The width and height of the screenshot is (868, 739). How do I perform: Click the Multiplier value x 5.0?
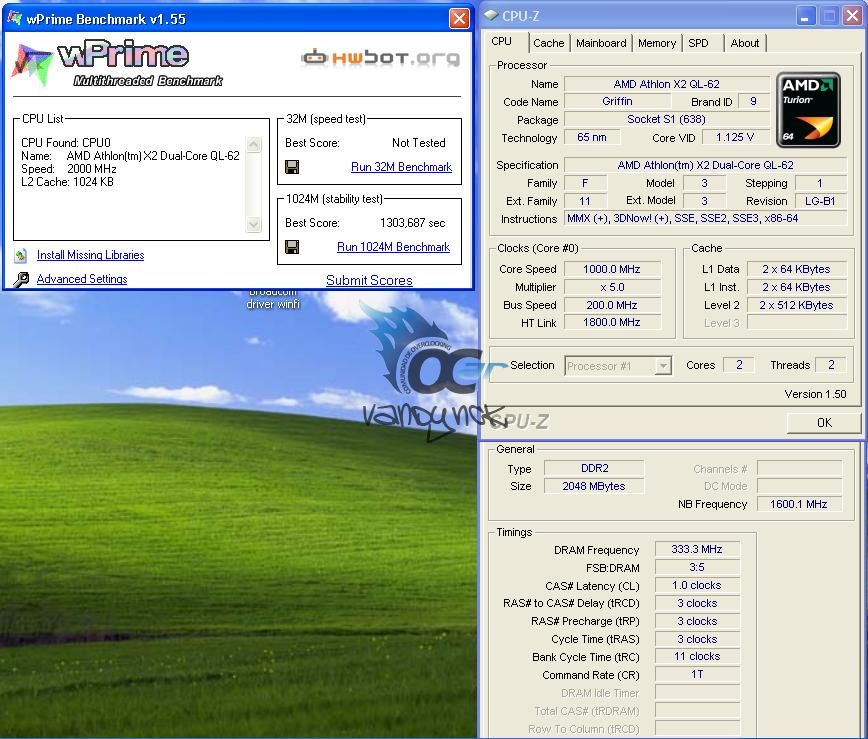[612, 287]
